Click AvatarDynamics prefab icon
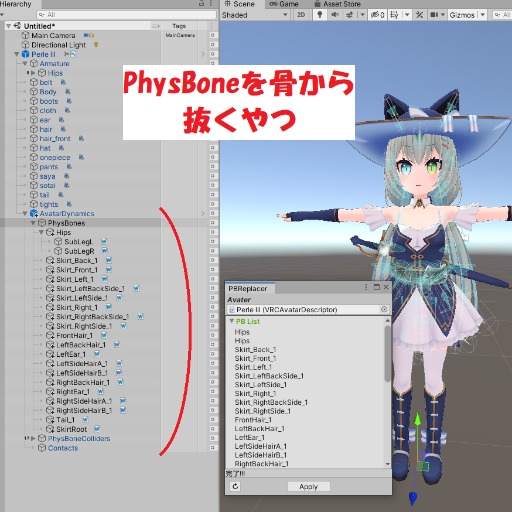Screen dimensions: 512x512 34,213
